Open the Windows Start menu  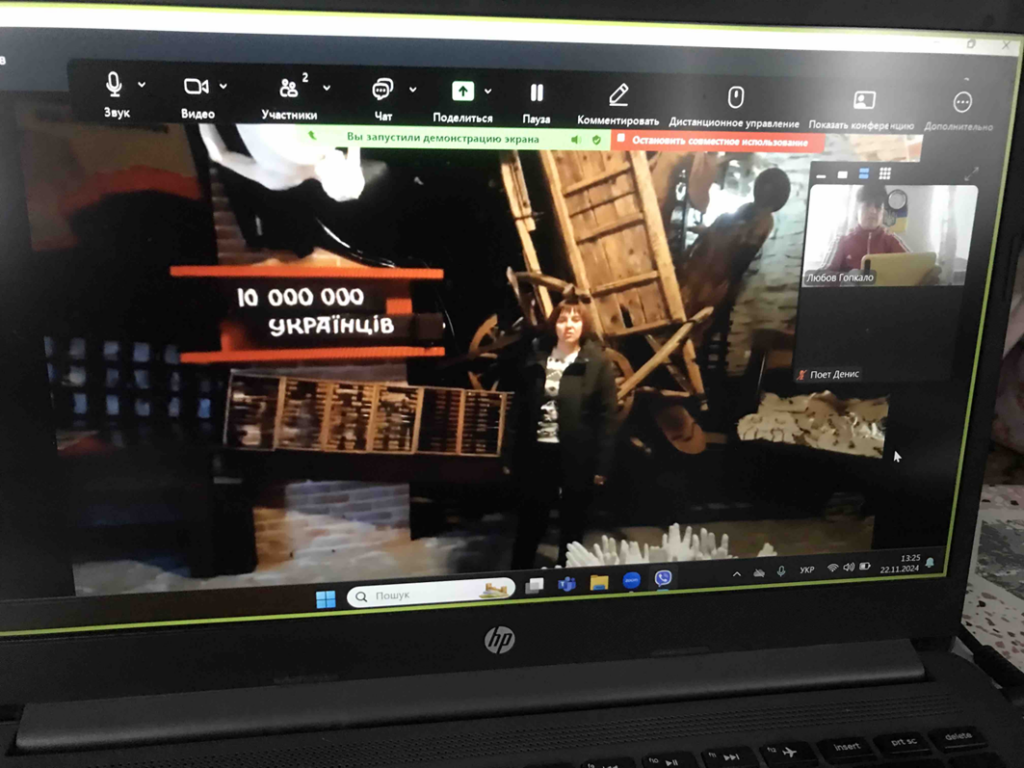coord(325,599)
